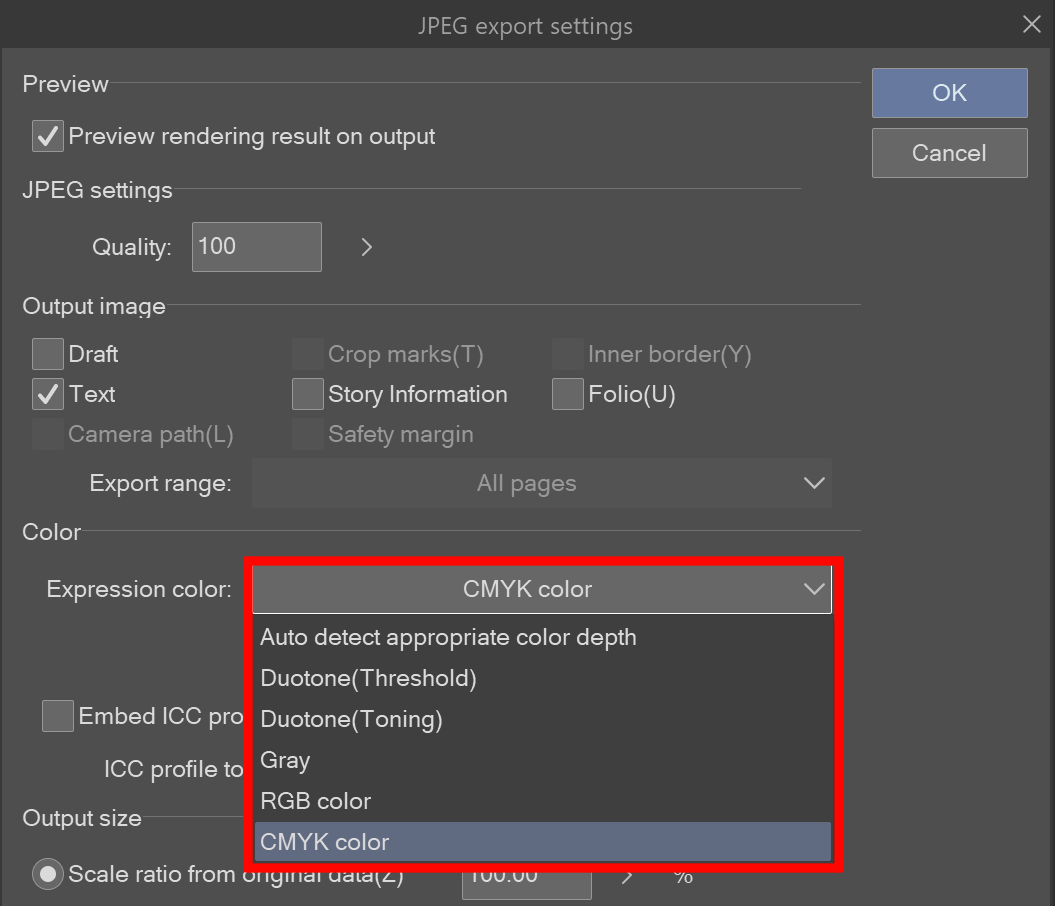
Task: Select RGB color from the list
Action: [315, 802]
